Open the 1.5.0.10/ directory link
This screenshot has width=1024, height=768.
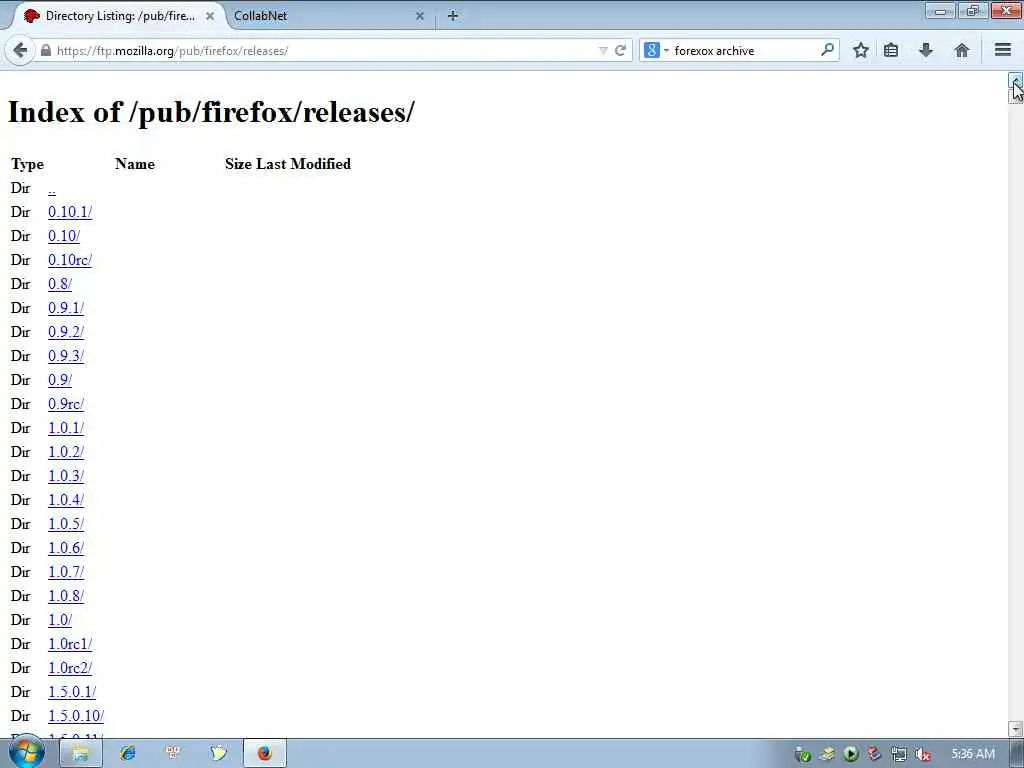[x=76, y=716]
